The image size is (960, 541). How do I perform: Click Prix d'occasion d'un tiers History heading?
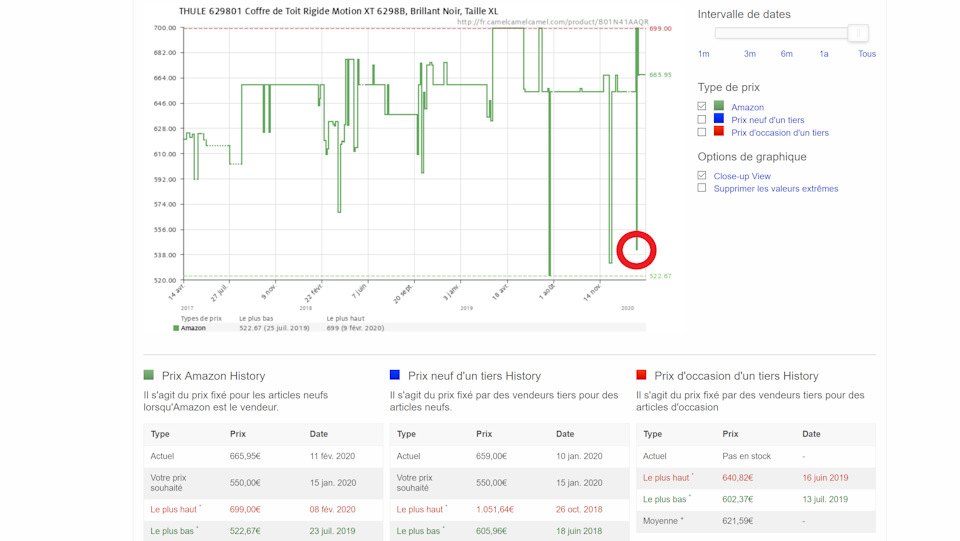click(736, 376)
